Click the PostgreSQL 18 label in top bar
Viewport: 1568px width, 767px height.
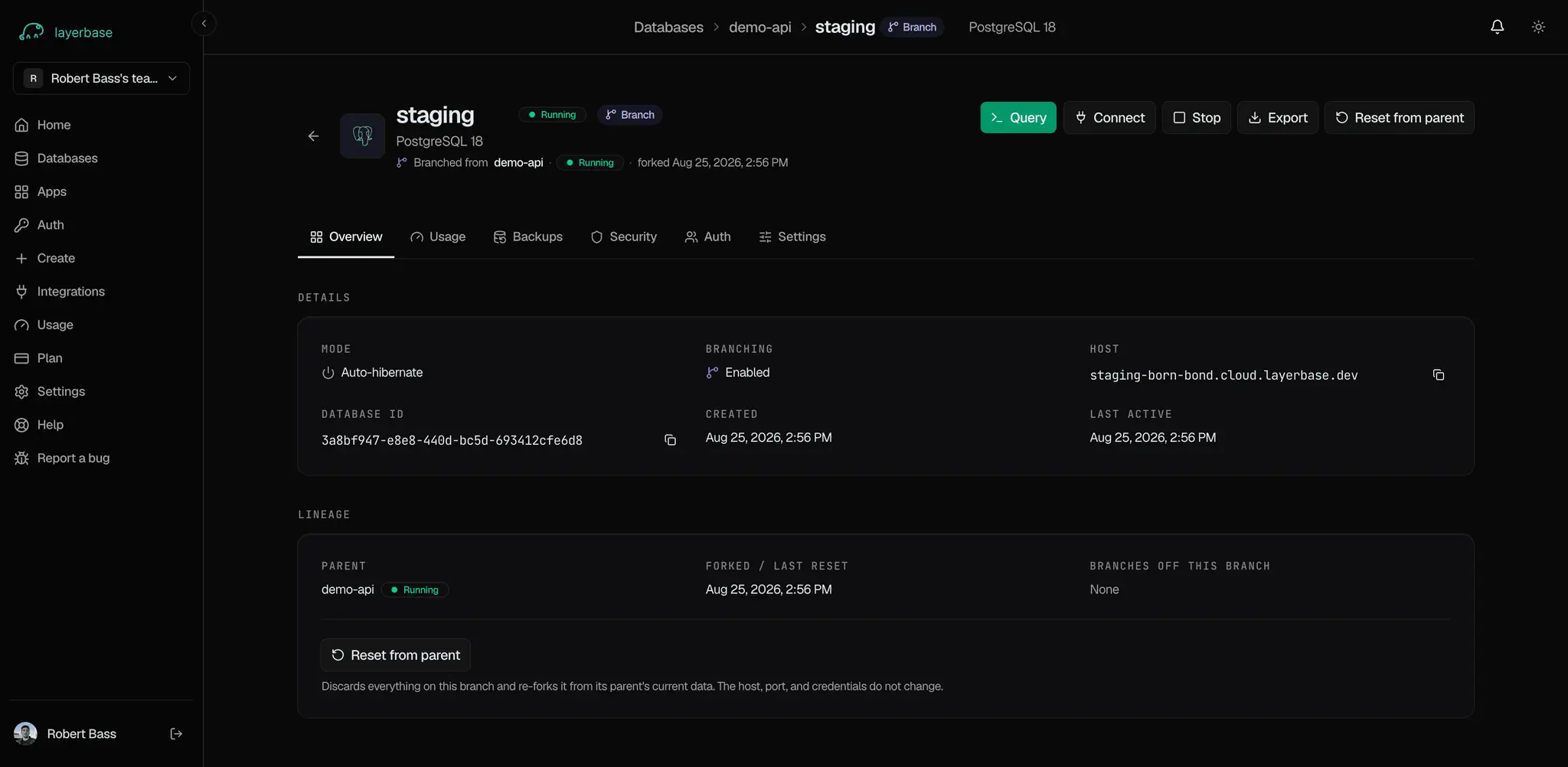click(1011, 27)
